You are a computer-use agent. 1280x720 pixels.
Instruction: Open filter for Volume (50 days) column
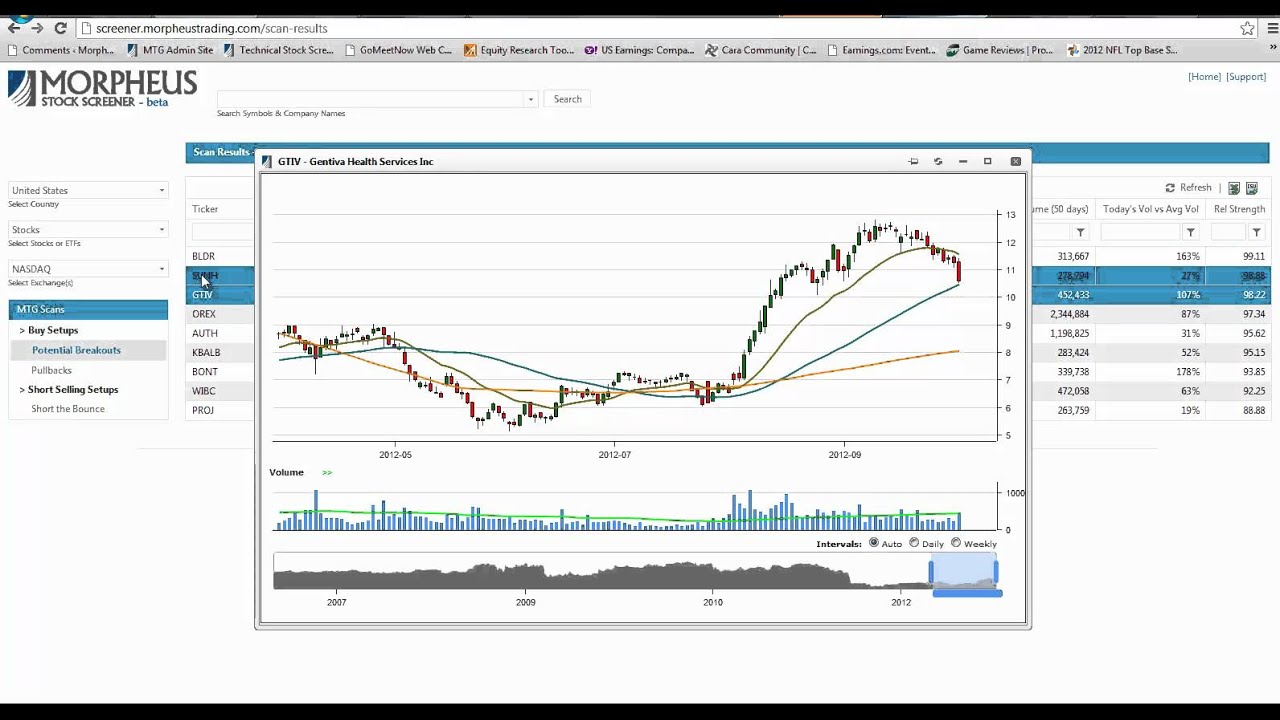pyautogui.click(x=1080, y=232)
